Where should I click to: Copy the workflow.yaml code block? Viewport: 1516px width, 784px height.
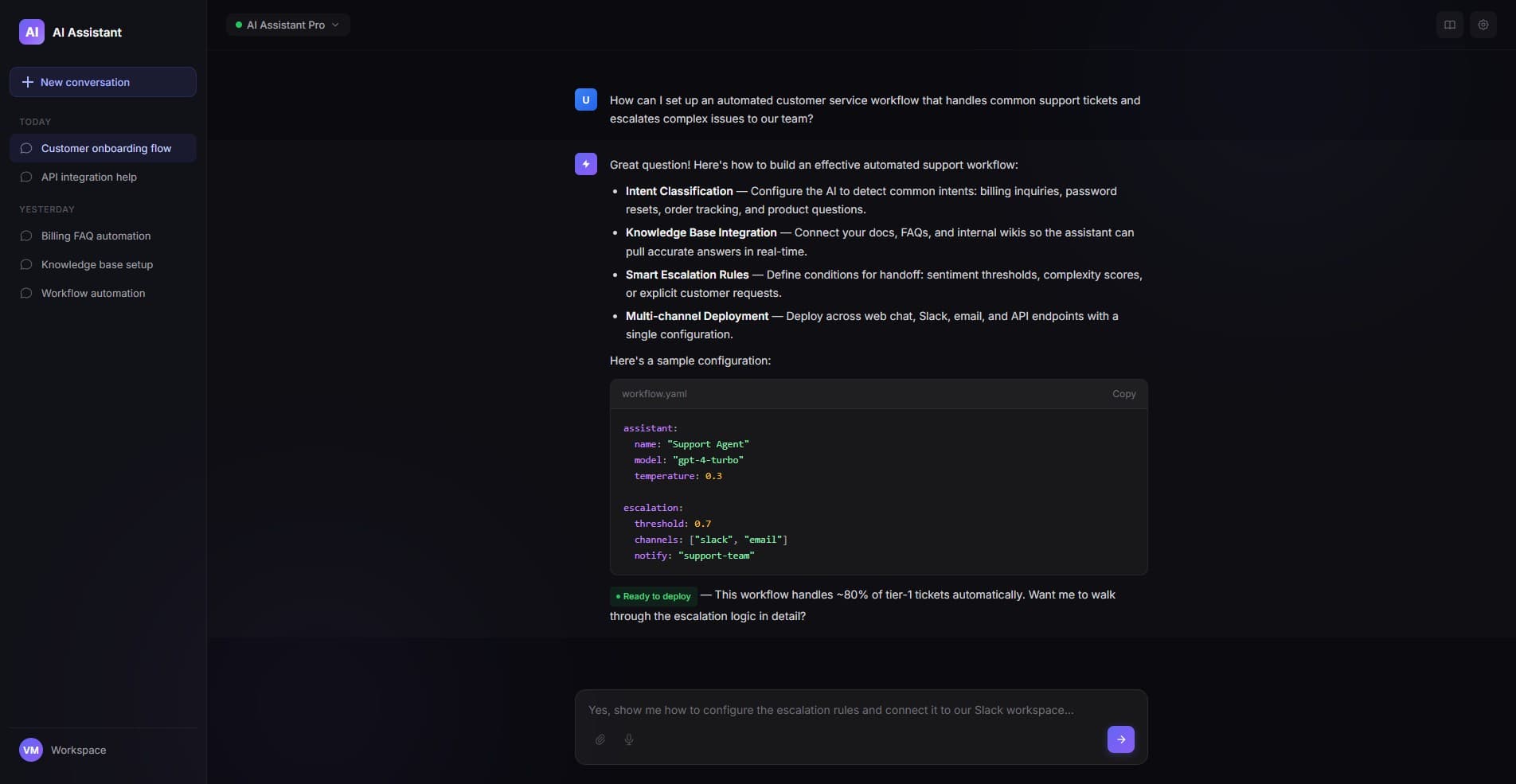pos(1123,394)
